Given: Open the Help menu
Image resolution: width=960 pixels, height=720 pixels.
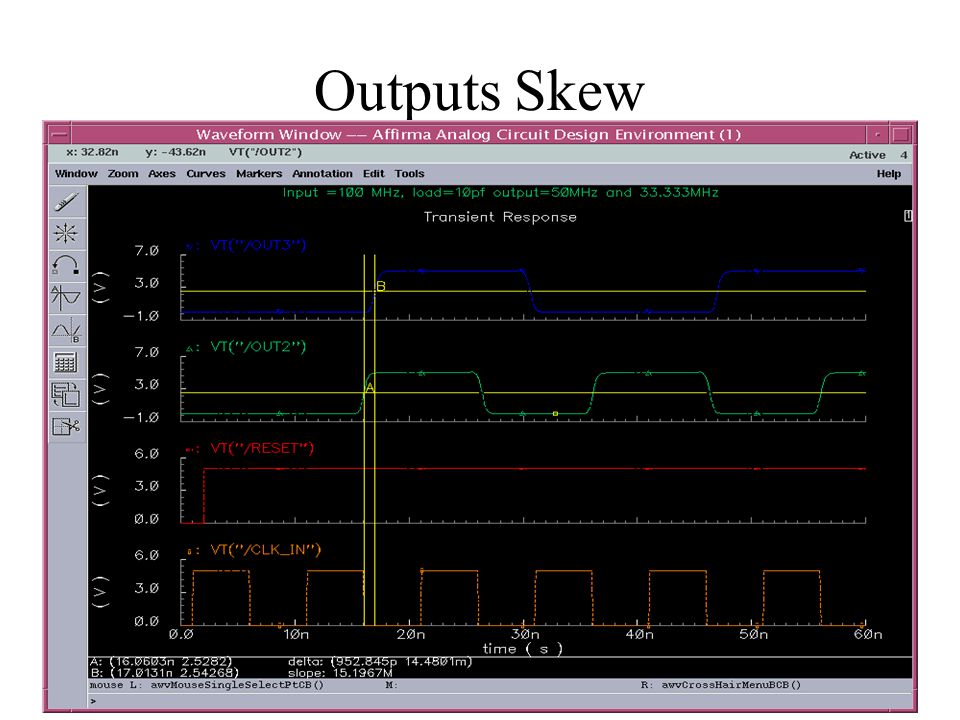Looking at the screenshot, I should pyautogui.click(x=888, y=174).
